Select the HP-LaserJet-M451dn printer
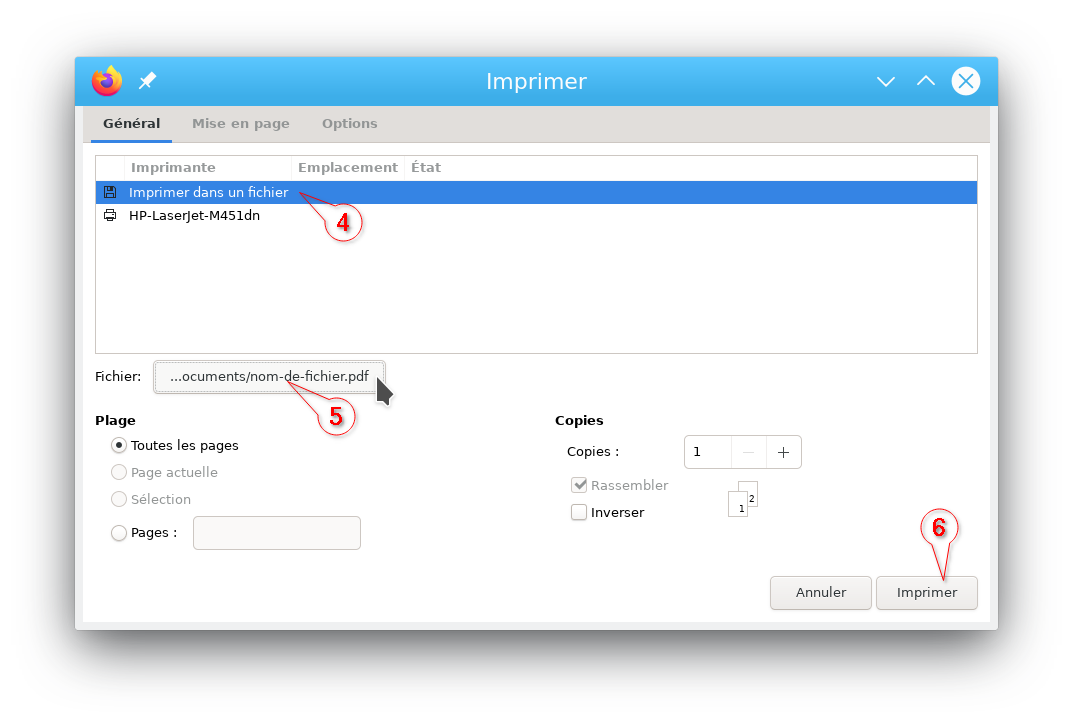 (536, 215)
